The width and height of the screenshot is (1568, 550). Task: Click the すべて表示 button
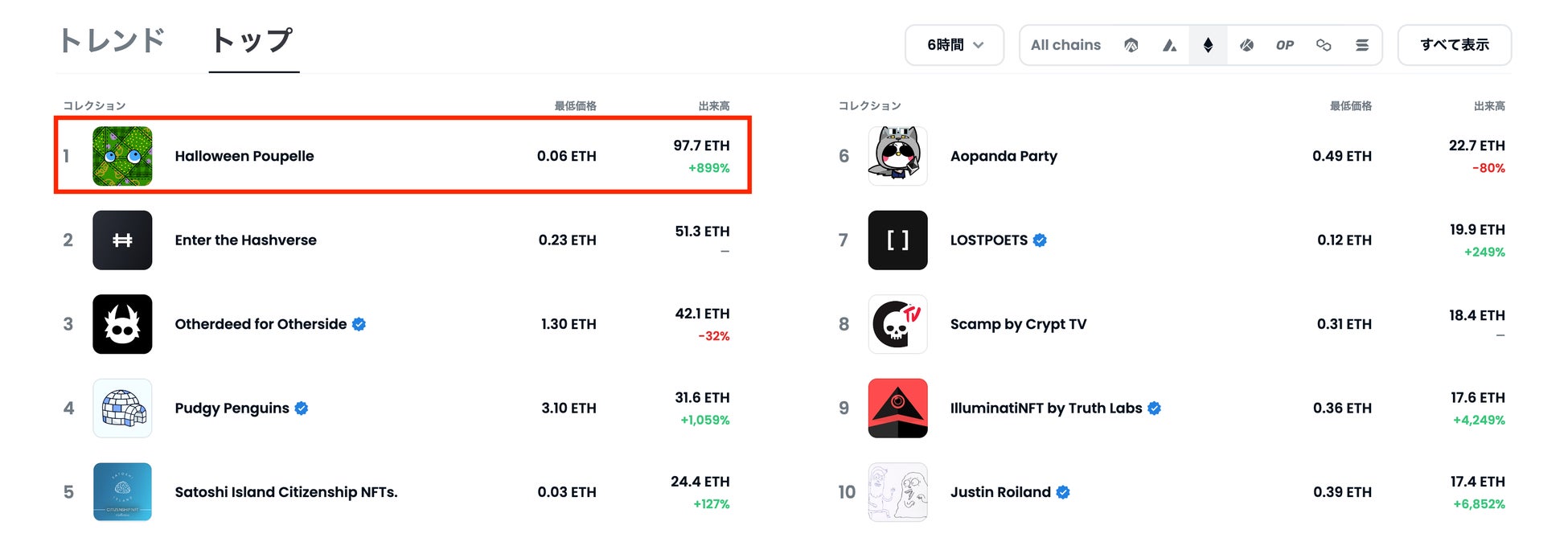(x=1454, y=45)
